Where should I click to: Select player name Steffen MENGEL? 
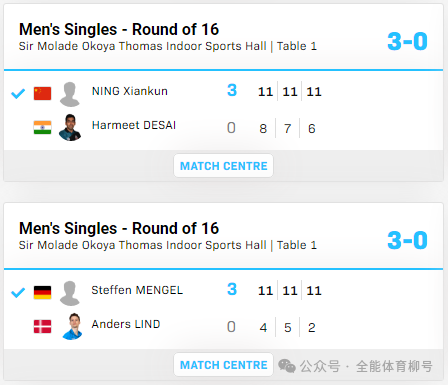pyautogui.click(x=137, y=290)
